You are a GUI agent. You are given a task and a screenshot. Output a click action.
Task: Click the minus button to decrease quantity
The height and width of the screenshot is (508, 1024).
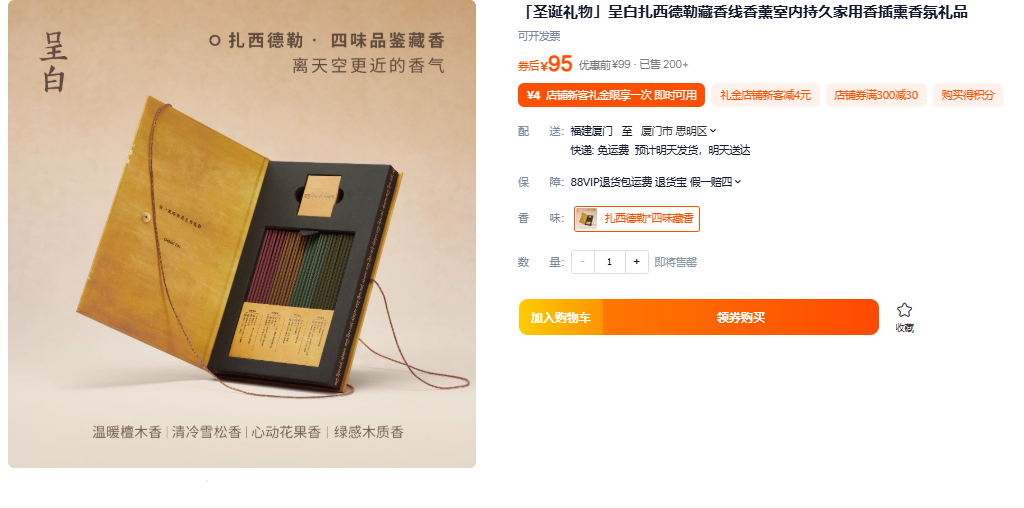point(583,262)
